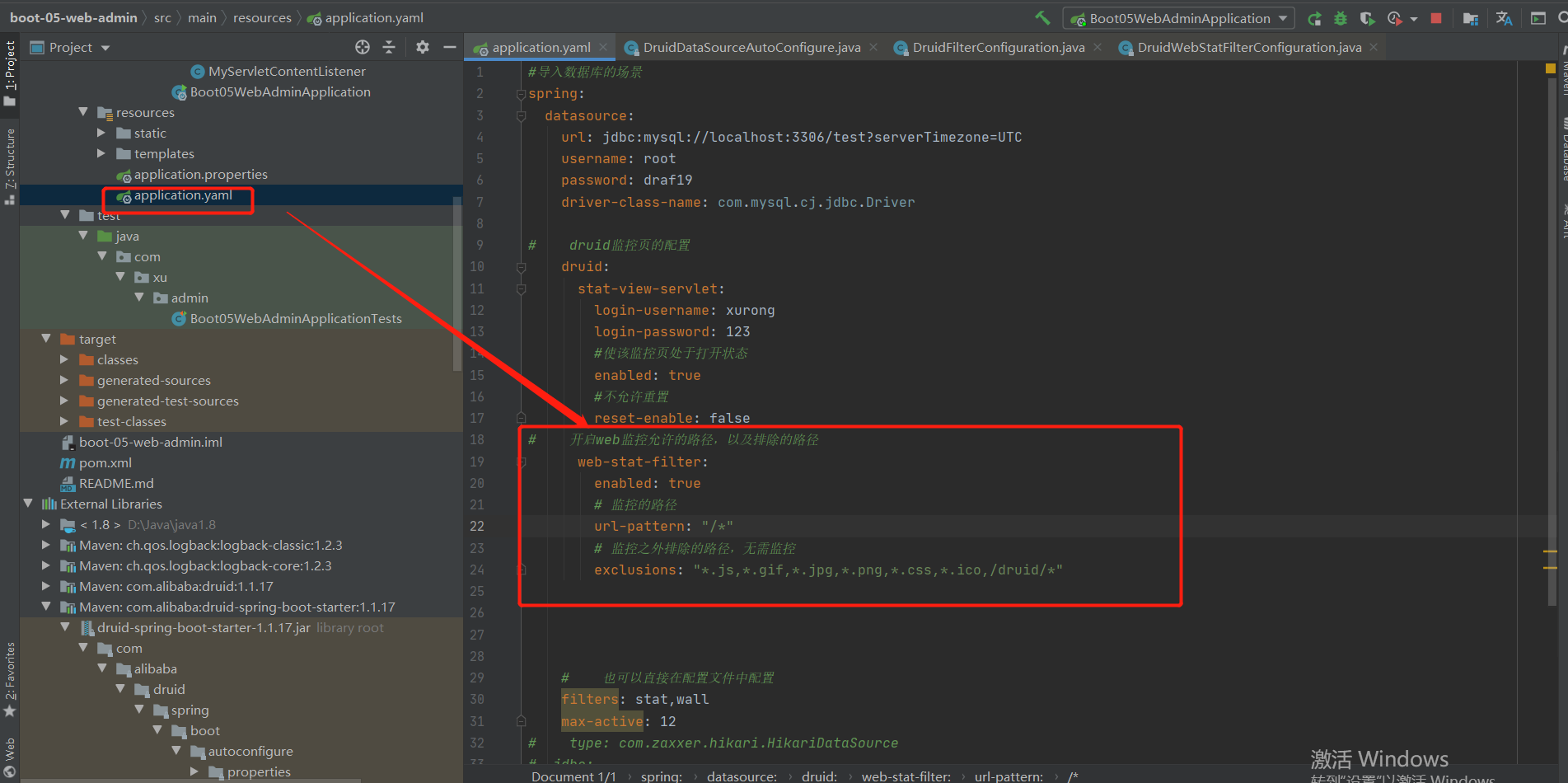Switch to the application.yaml editor tab
This screenshot has width=1568, height=783.
541,48
